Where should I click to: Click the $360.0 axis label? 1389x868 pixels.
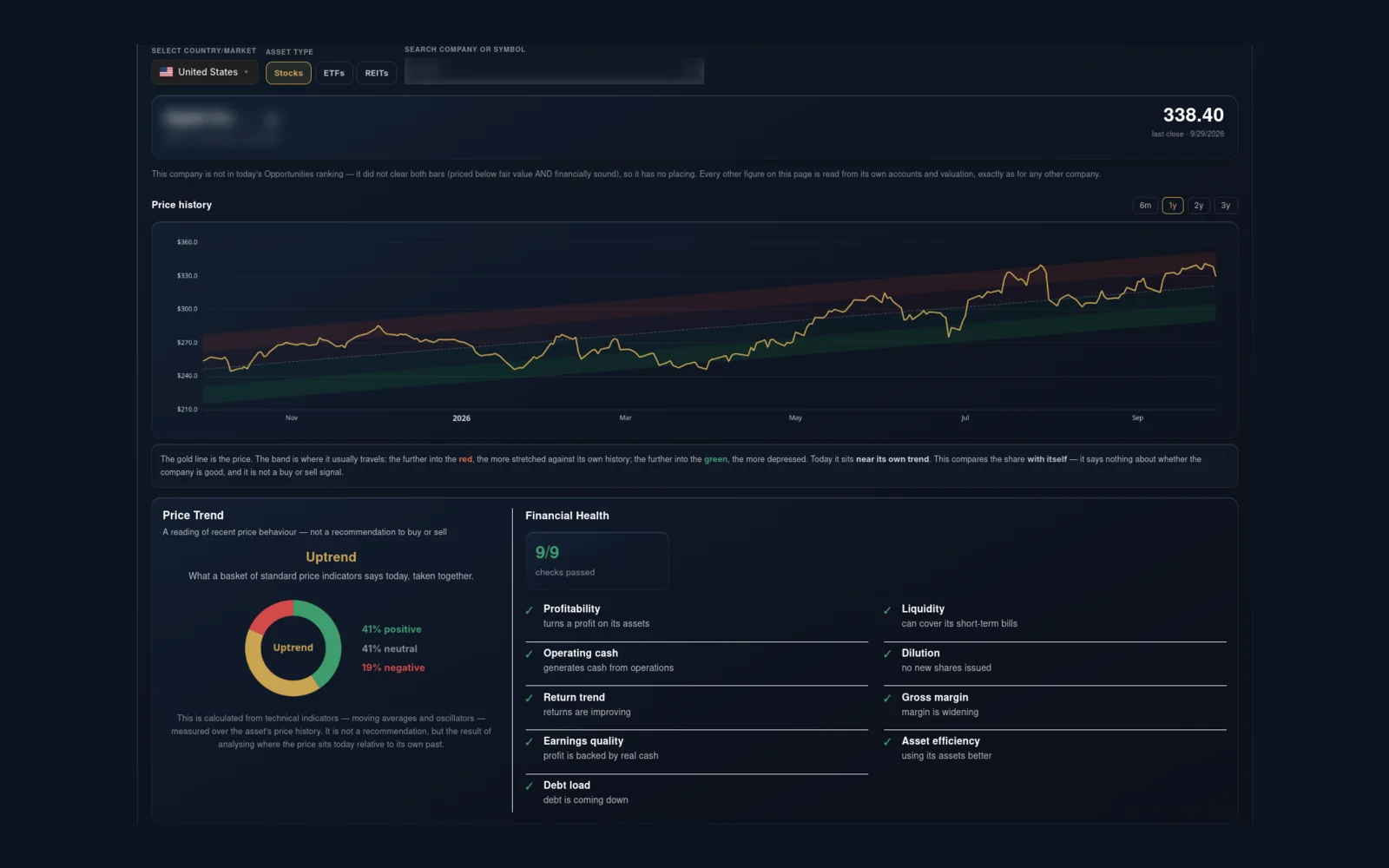[188, 242]
